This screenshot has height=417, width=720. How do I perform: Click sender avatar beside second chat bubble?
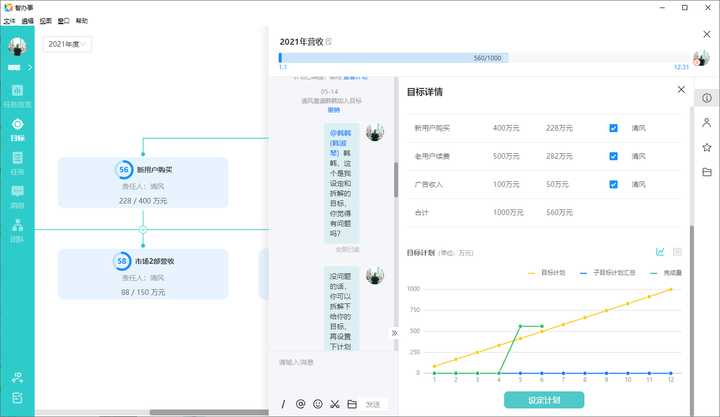[375, 276]
